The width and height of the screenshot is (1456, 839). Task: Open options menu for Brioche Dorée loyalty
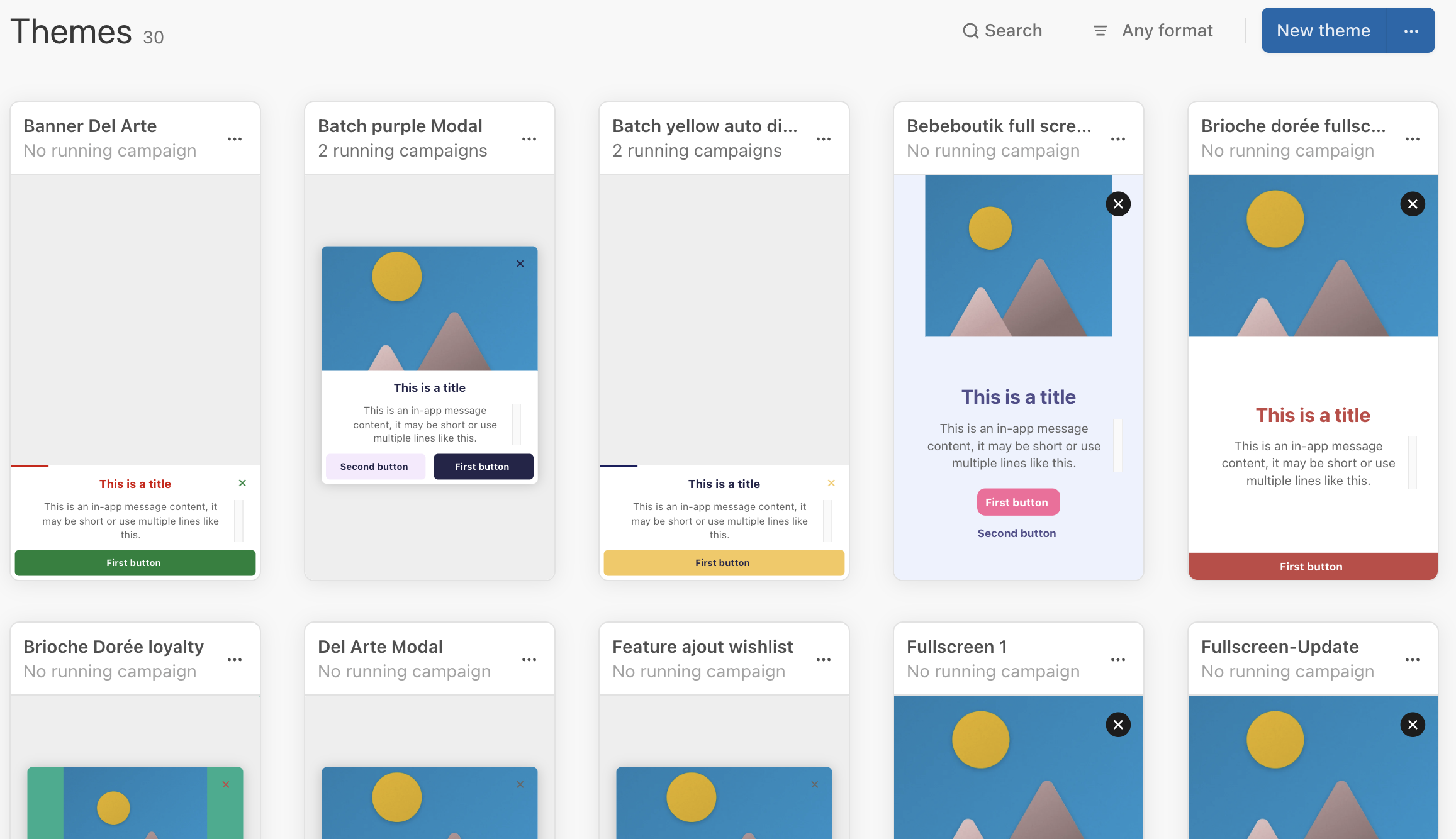pos(235,660)
